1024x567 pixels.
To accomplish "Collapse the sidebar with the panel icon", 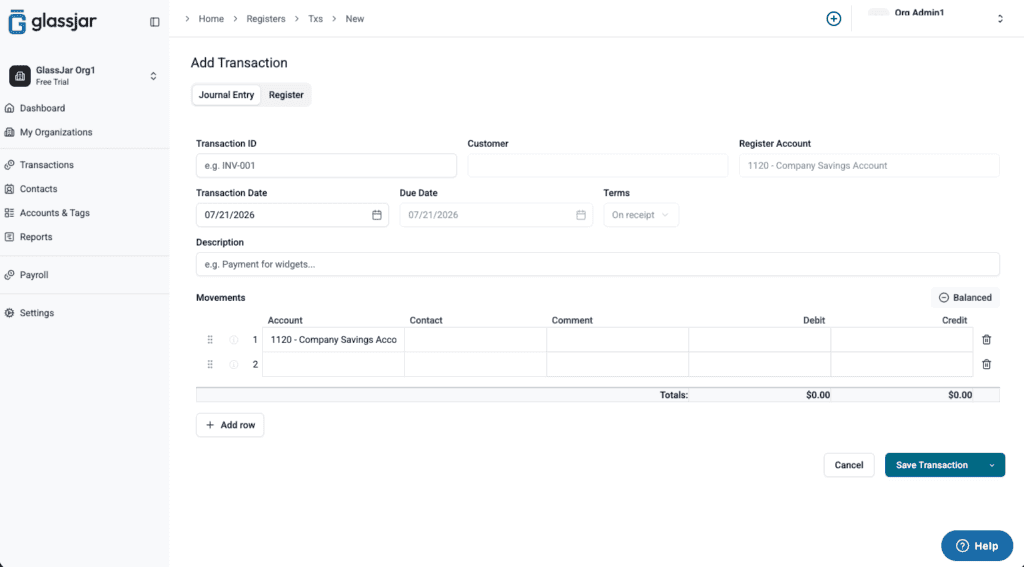I will (155, 22).
